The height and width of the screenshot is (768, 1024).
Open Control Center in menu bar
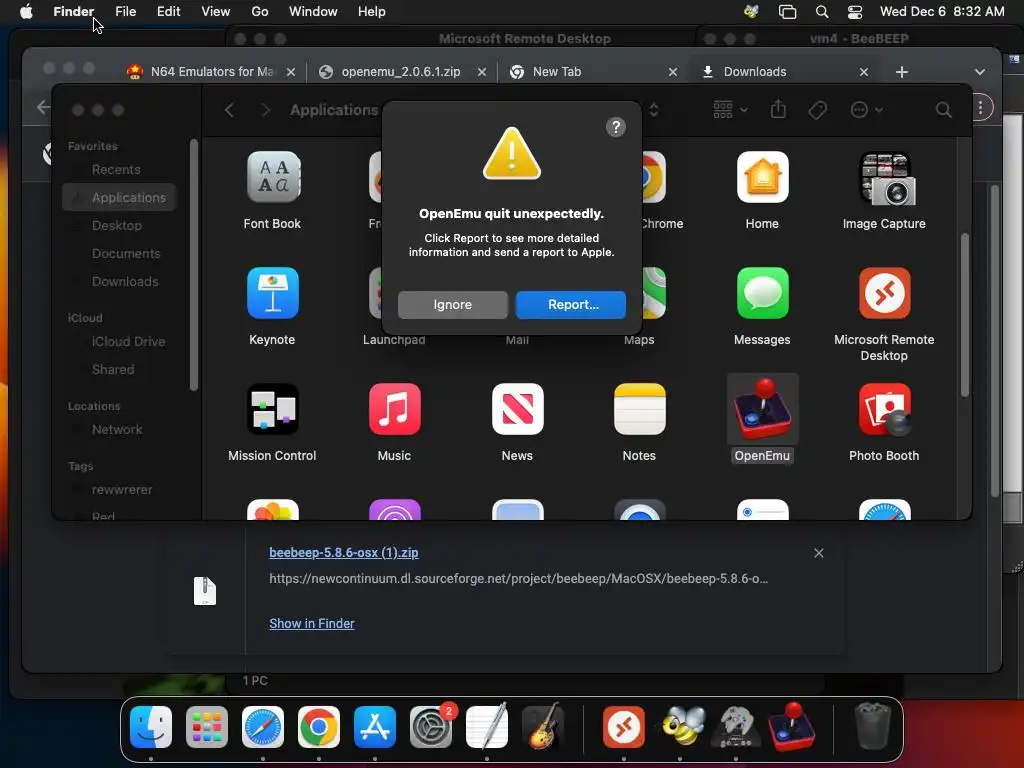(855, 12)
